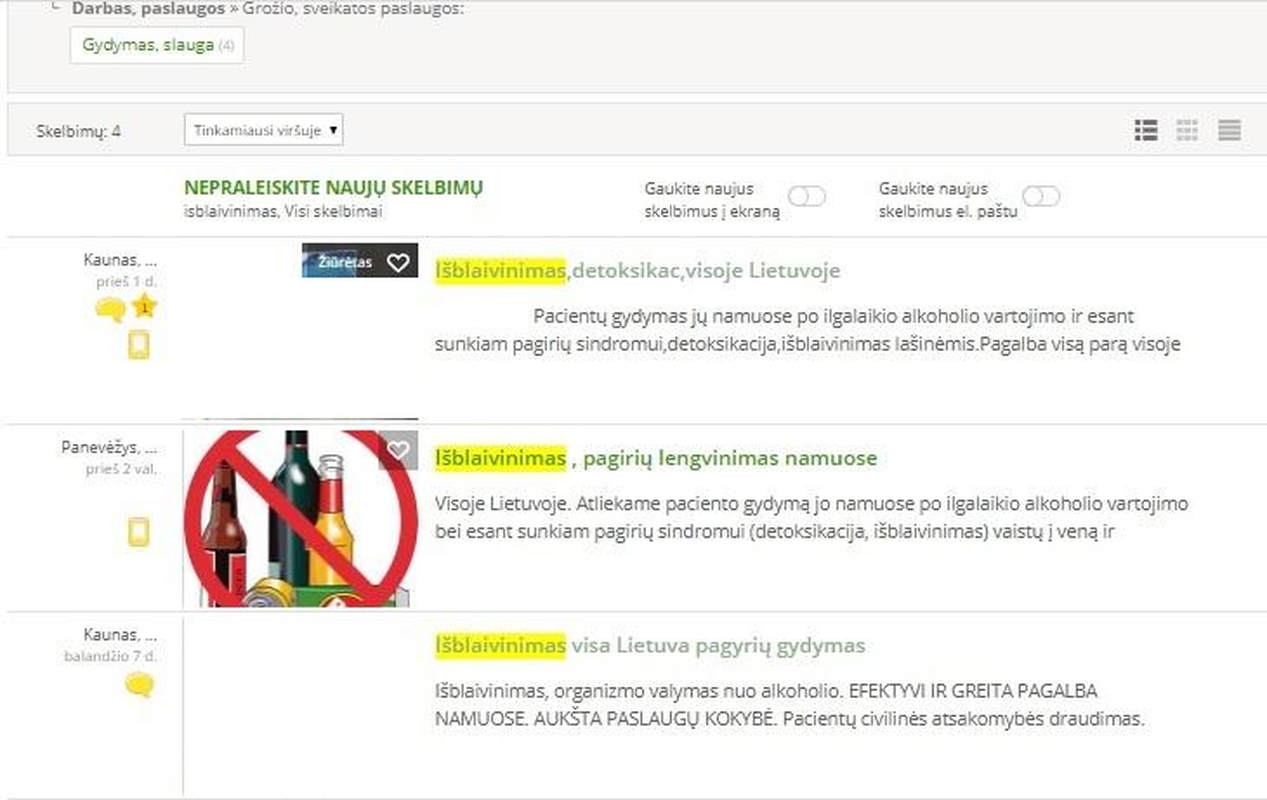Click star badge on first Kaunas listing

[x=145, y=307]
